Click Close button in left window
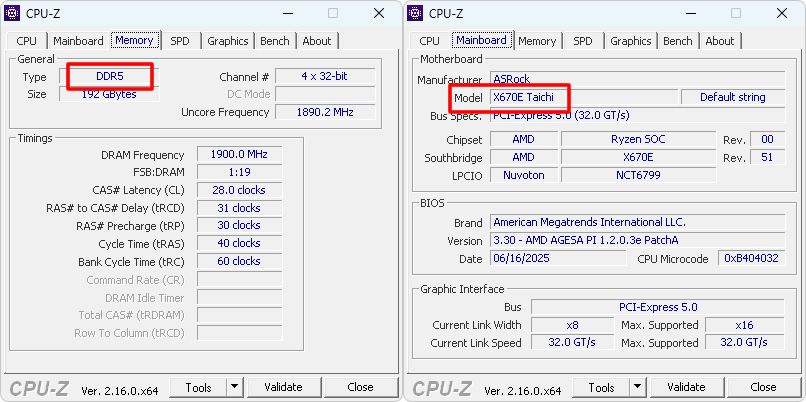 click(x=360, y=387)
